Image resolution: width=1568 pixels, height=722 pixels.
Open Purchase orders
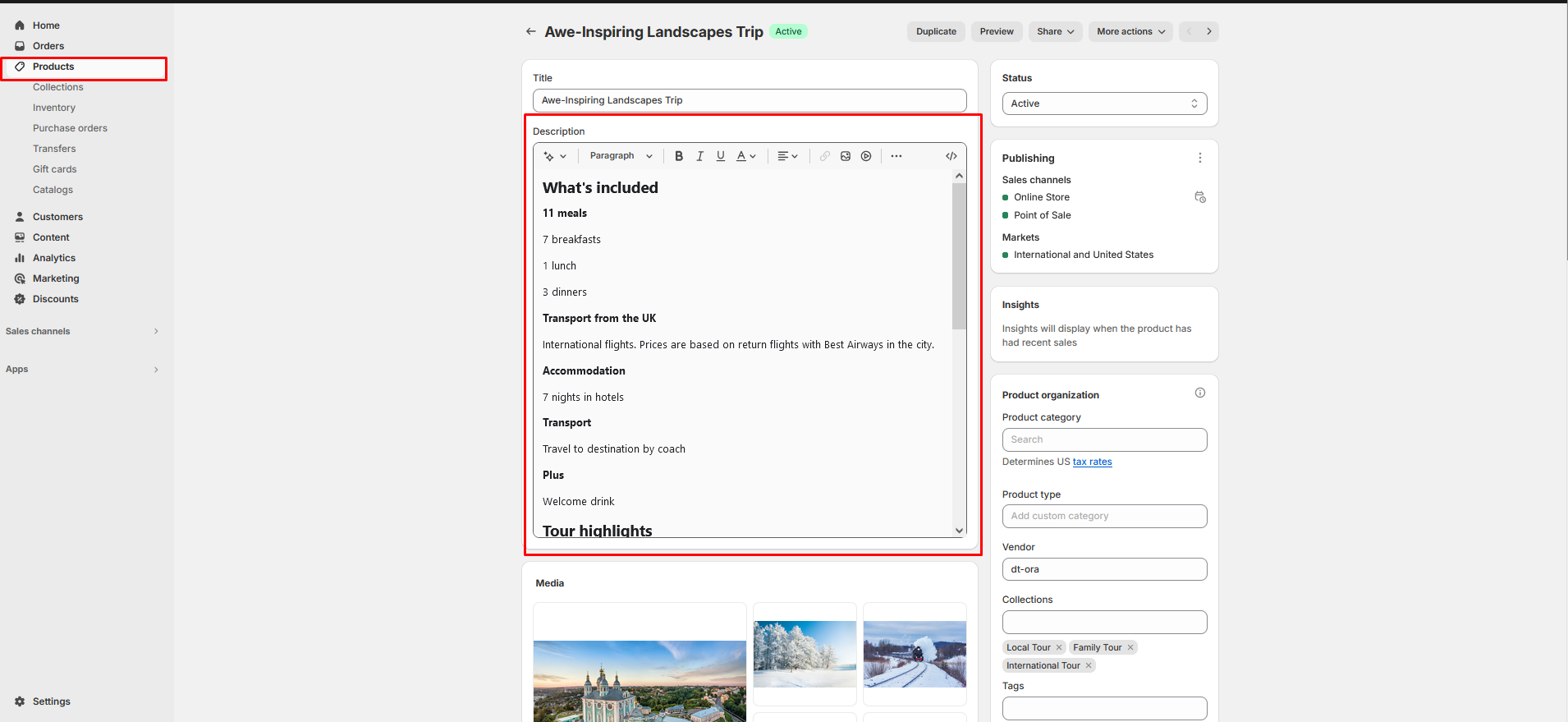click(x=70, y=128)
